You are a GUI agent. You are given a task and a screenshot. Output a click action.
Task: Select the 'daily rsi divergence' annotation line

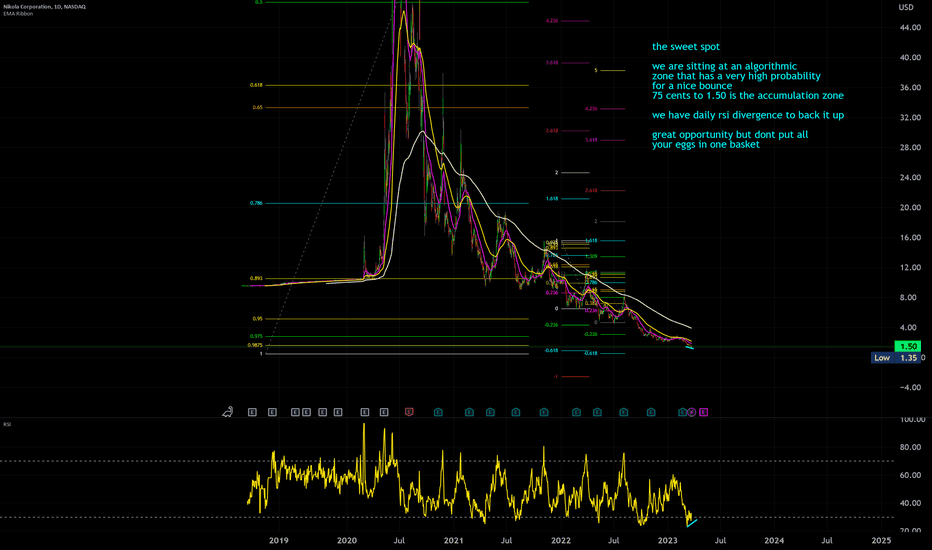pyautogui.click(x=748, y=115)
